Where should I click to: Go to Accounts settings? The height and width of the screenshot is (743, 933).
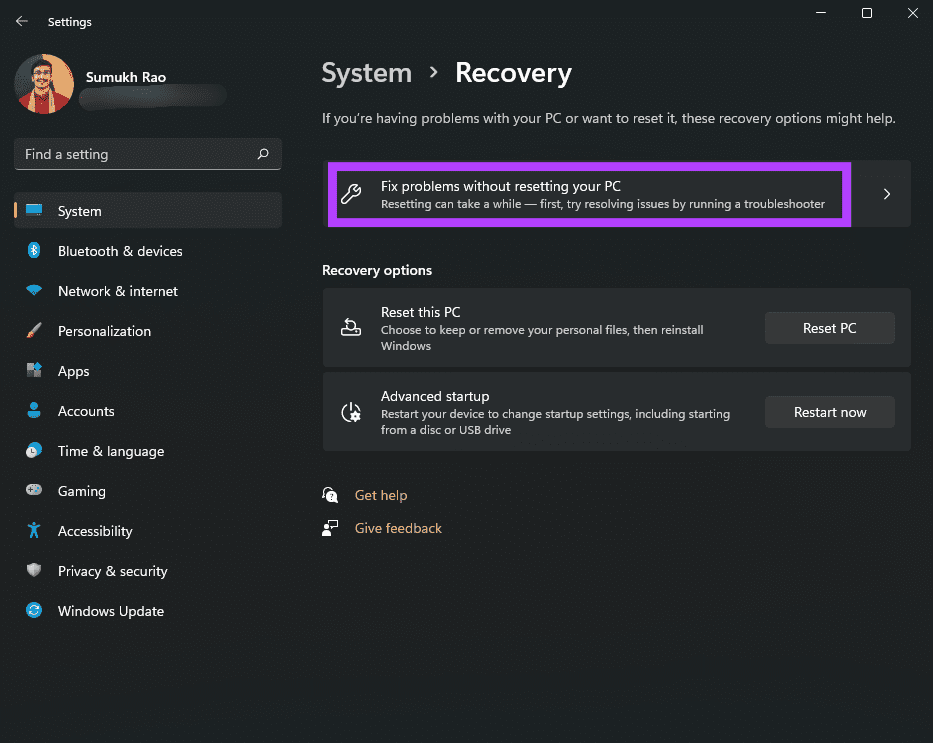point(148,411)
